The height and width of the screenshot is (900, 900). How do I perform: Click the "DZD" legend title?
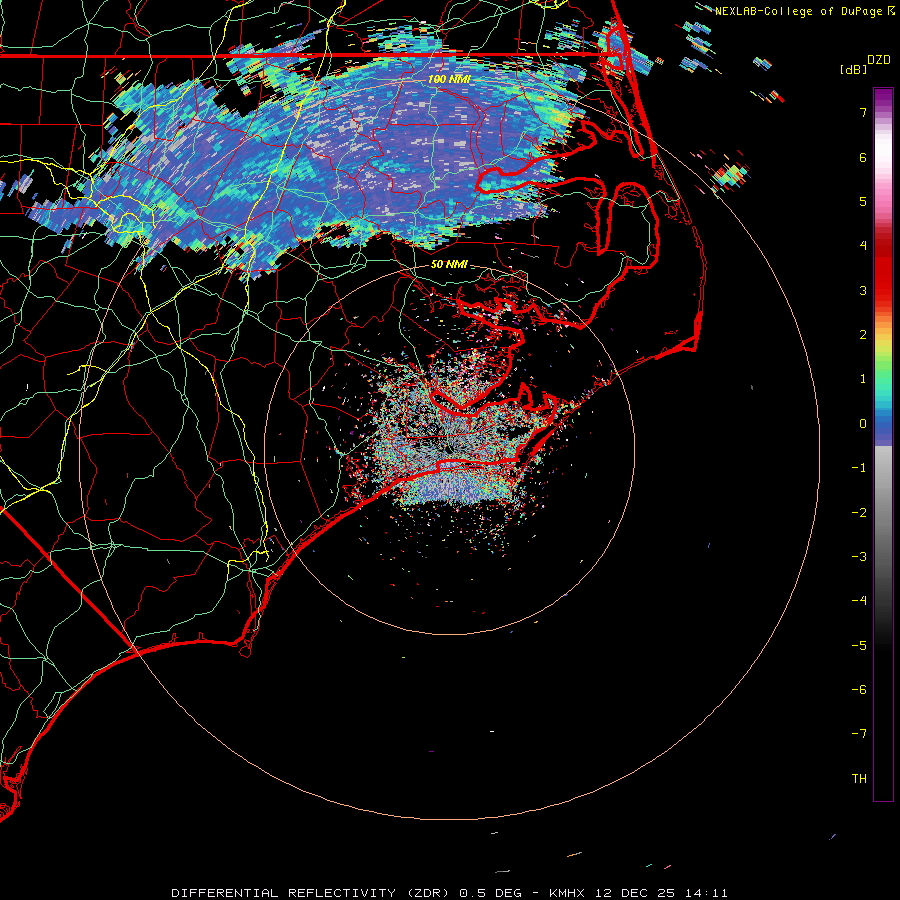[x=879, y=60]
